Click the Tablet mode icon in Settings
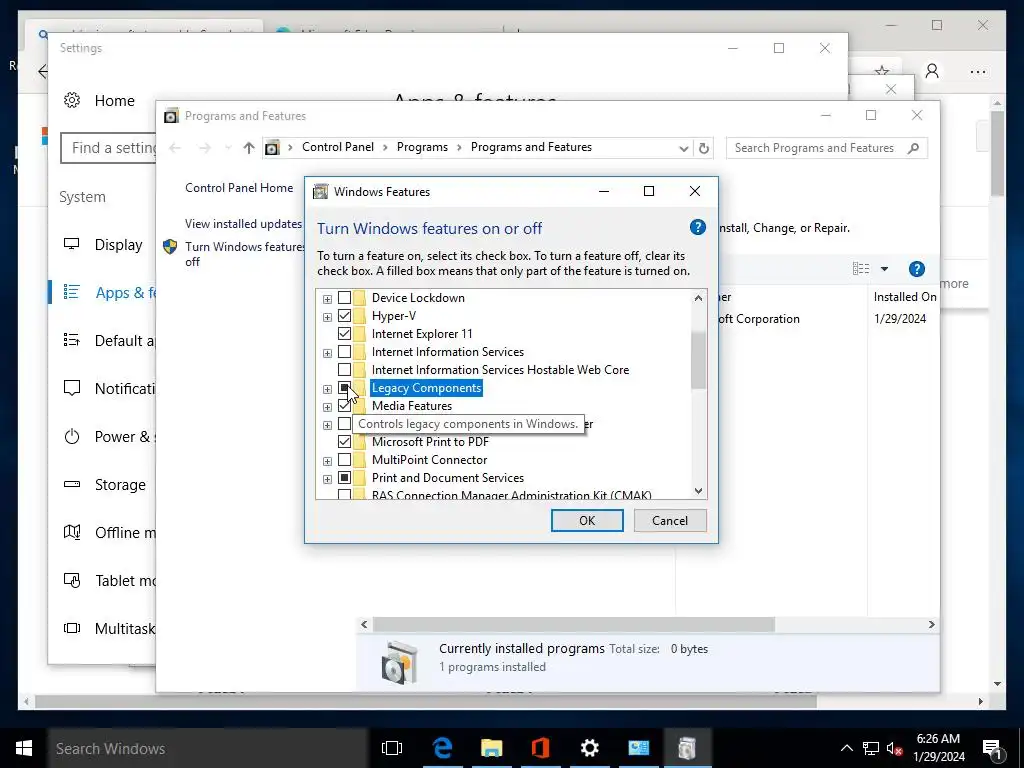The width and height of the screenshot is (1024, 768). coord(72,580)
